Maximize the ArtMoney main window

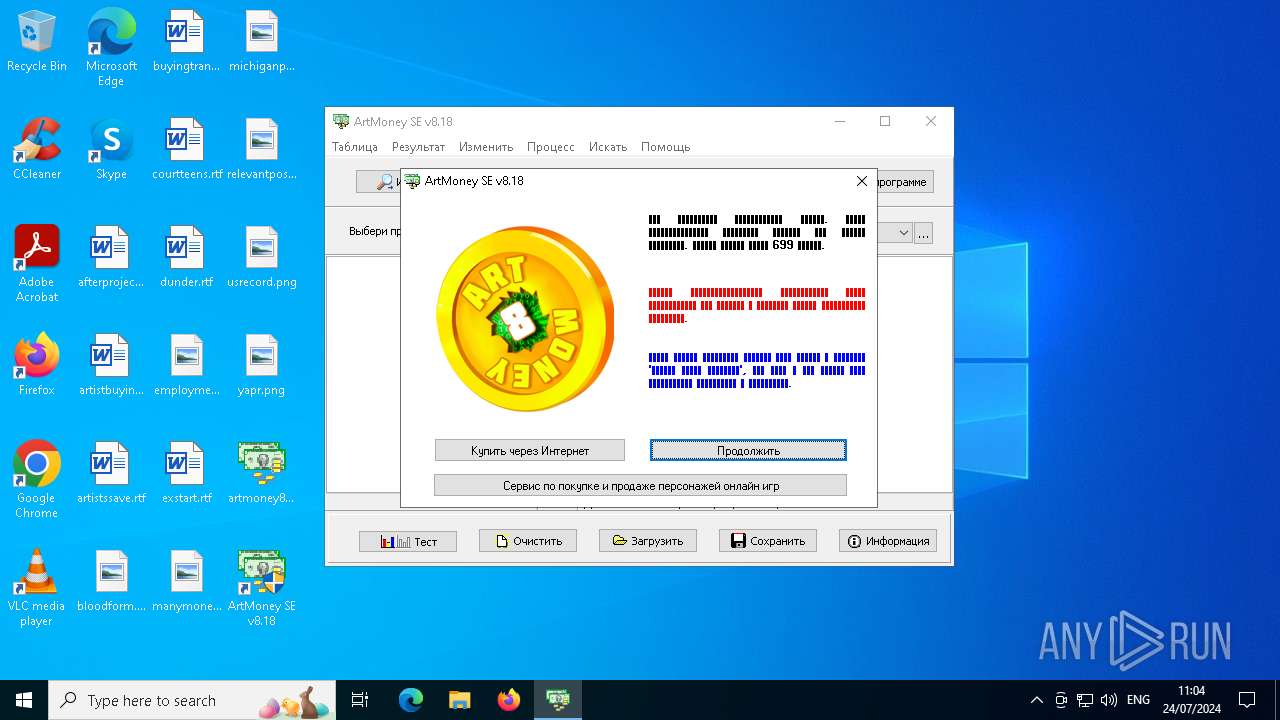(885, 121)
